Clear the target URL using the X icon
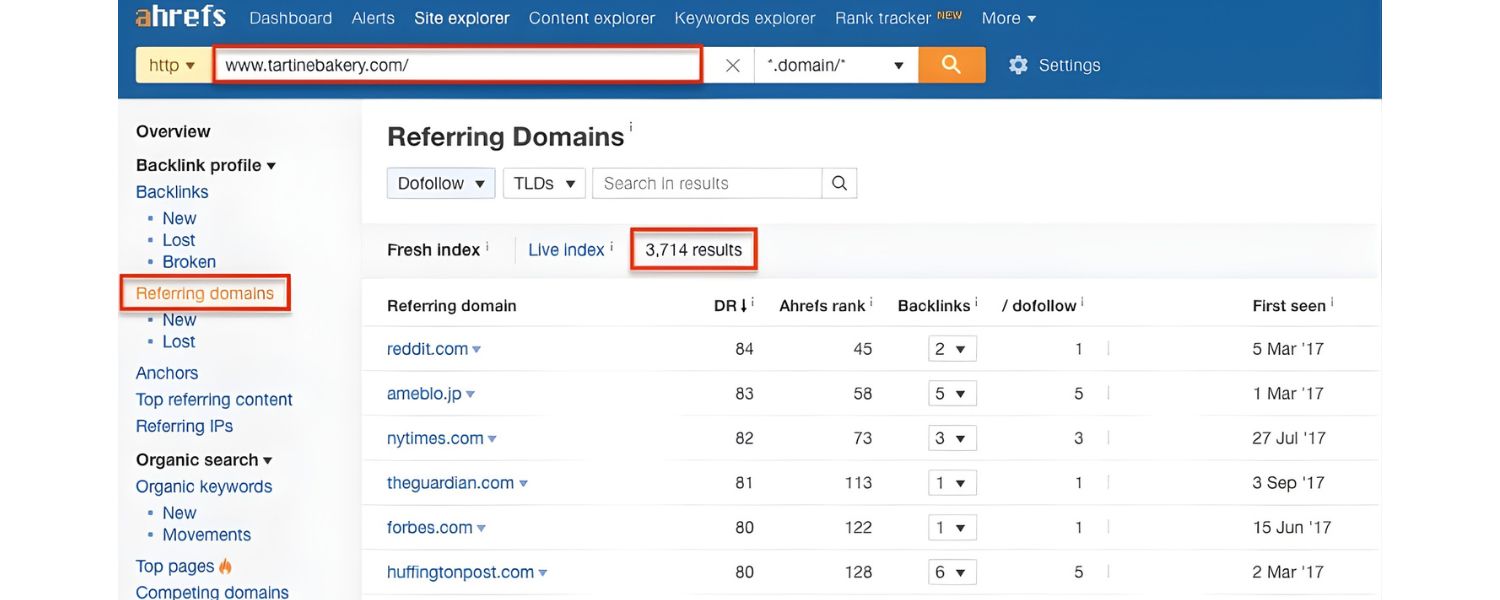This screenshot has height=600, width=1500. (733, 64)
